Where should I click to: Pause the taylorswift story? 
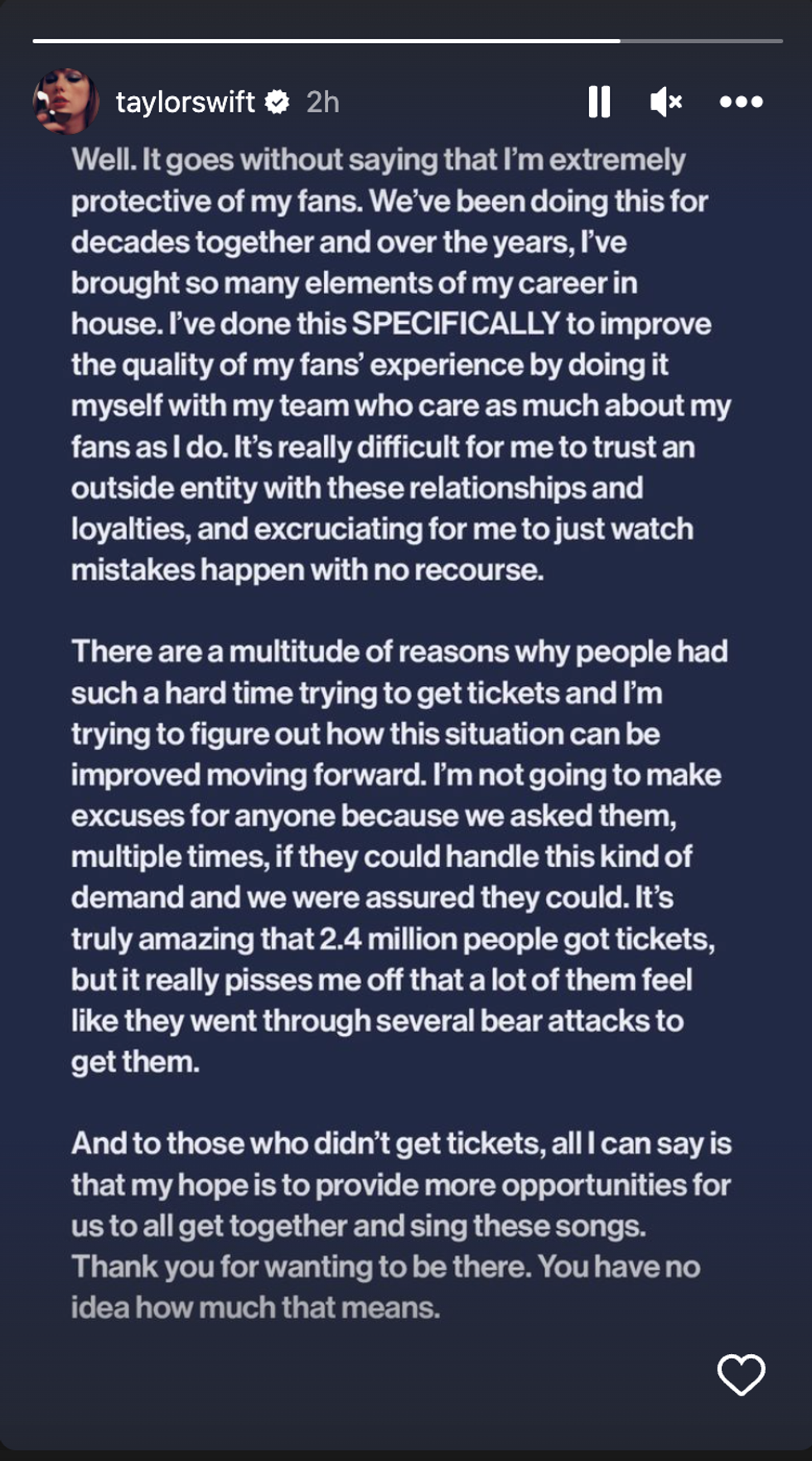[x=599, y=102]
